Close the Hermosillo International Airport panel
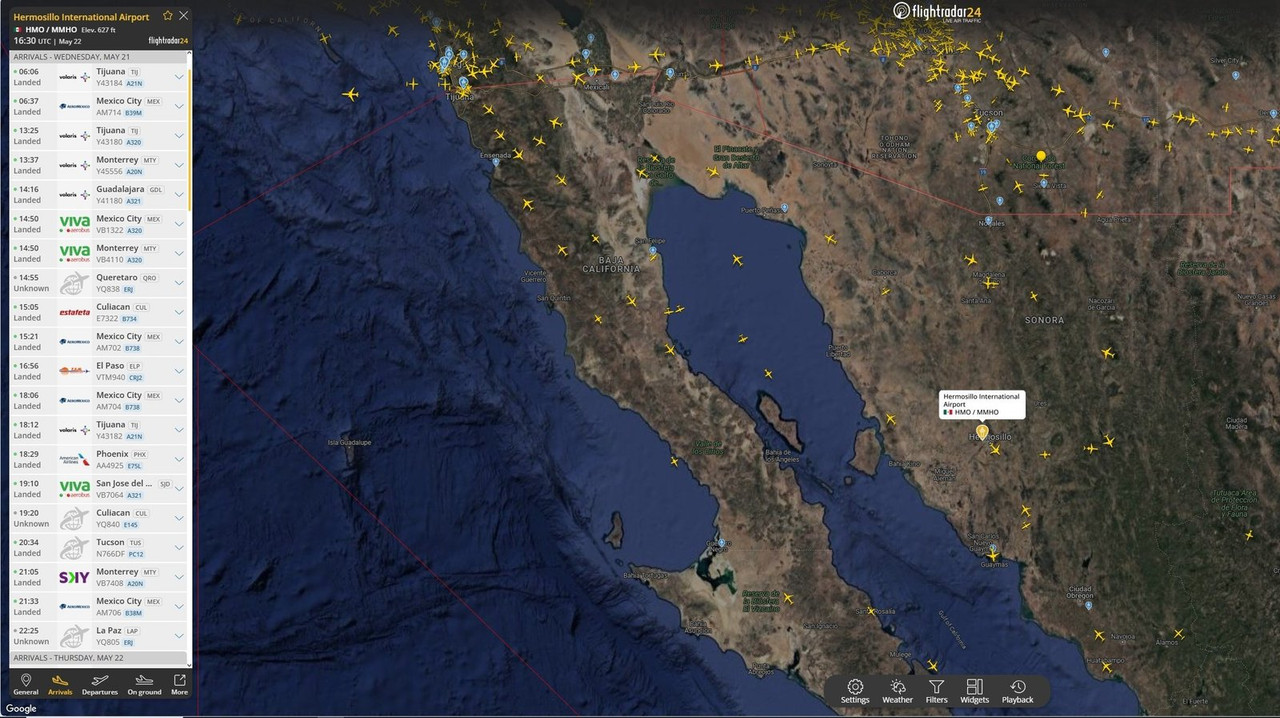This screenshot has height=718, width=1280. click(184, 16)
